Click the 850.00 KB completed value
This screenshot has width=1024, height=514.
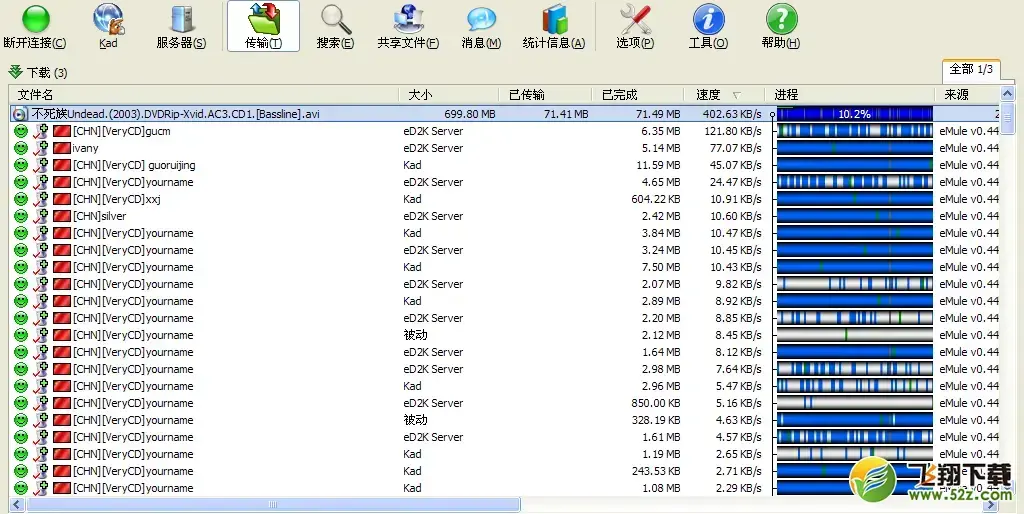click(x=656, y=403)
